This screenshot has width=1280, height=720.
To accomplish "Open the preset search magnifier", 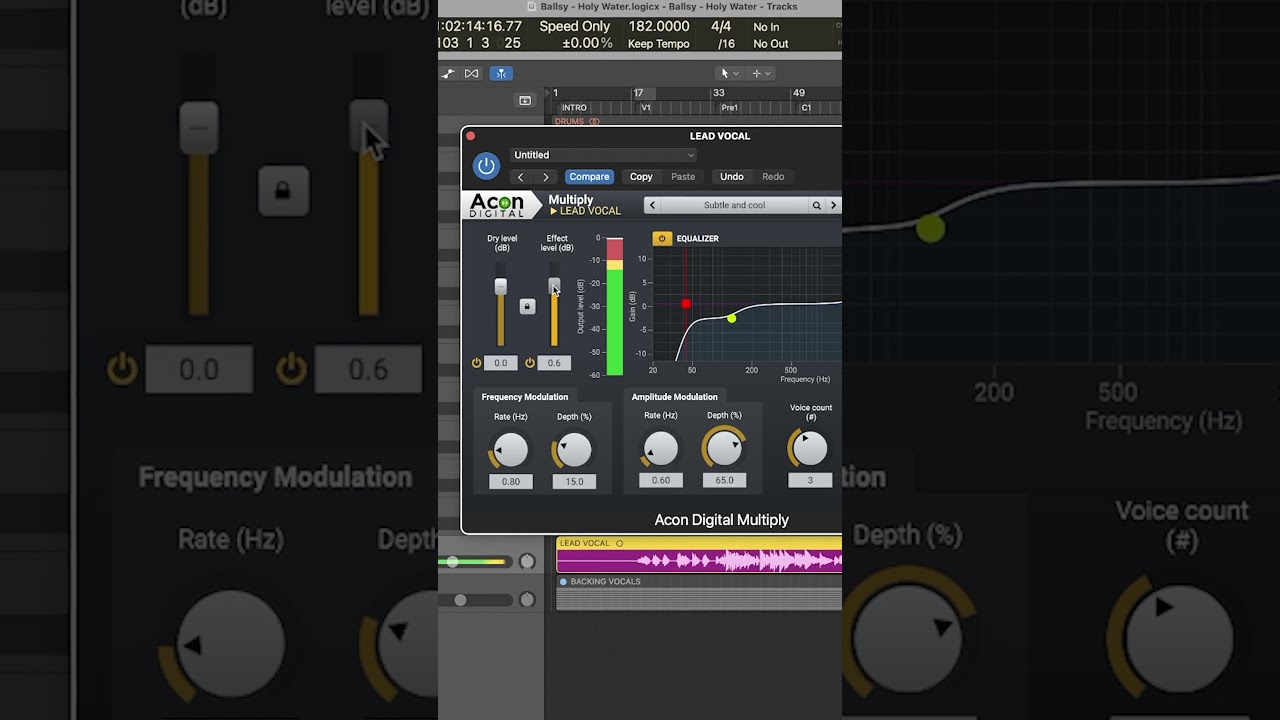I will (817, 205).
